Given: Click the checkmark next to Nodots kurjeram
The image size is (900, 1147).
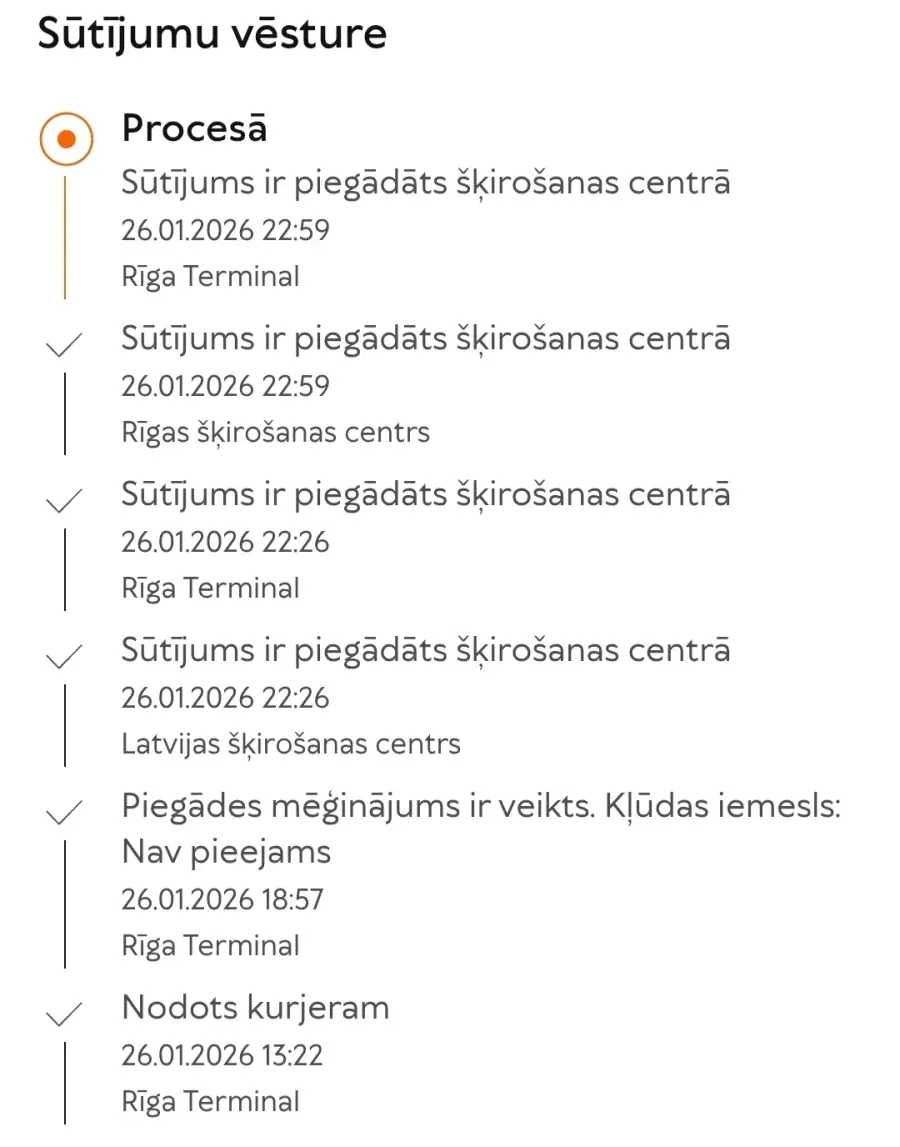Looking at the screenshot, I should click(65, 1013).
